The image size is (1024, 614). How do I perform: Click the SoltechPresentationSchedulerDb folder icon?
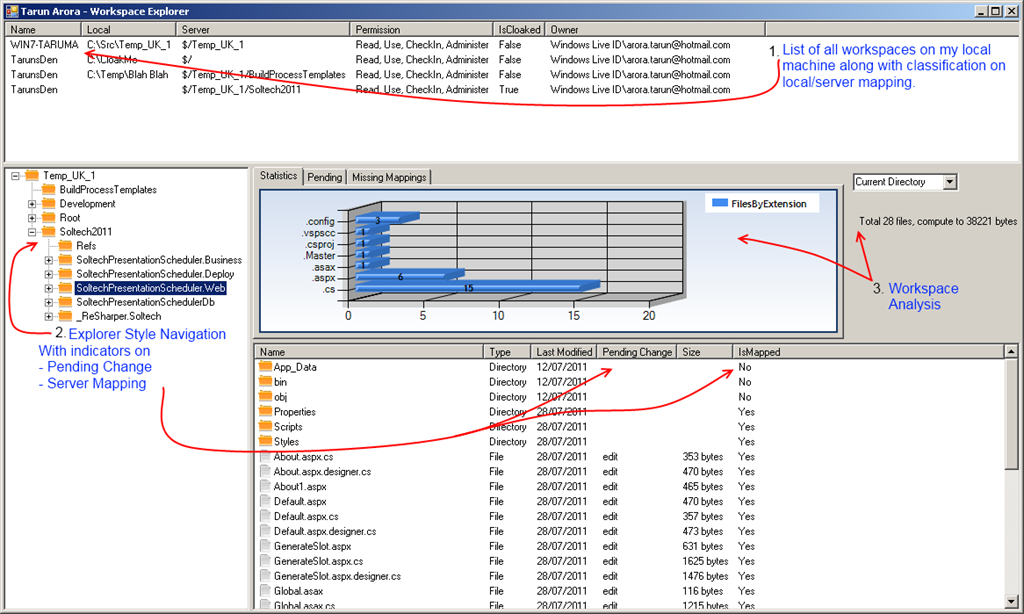65,302
